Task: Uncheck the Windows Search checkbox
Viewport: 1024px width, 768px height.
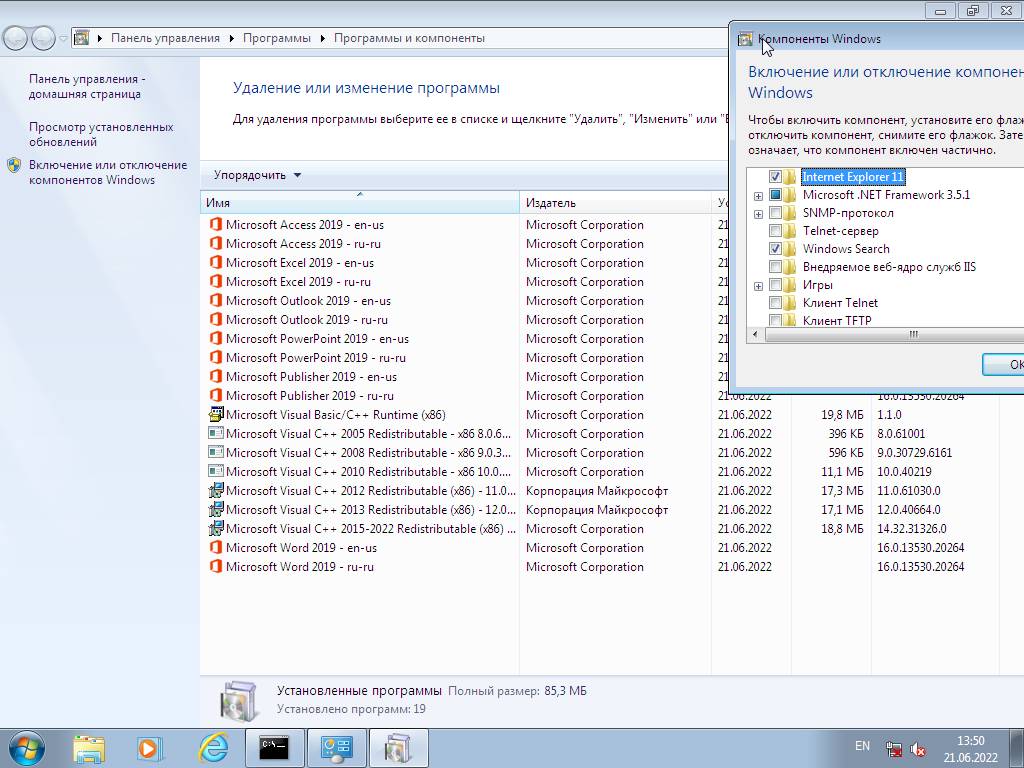Action: tap(775, 249)
